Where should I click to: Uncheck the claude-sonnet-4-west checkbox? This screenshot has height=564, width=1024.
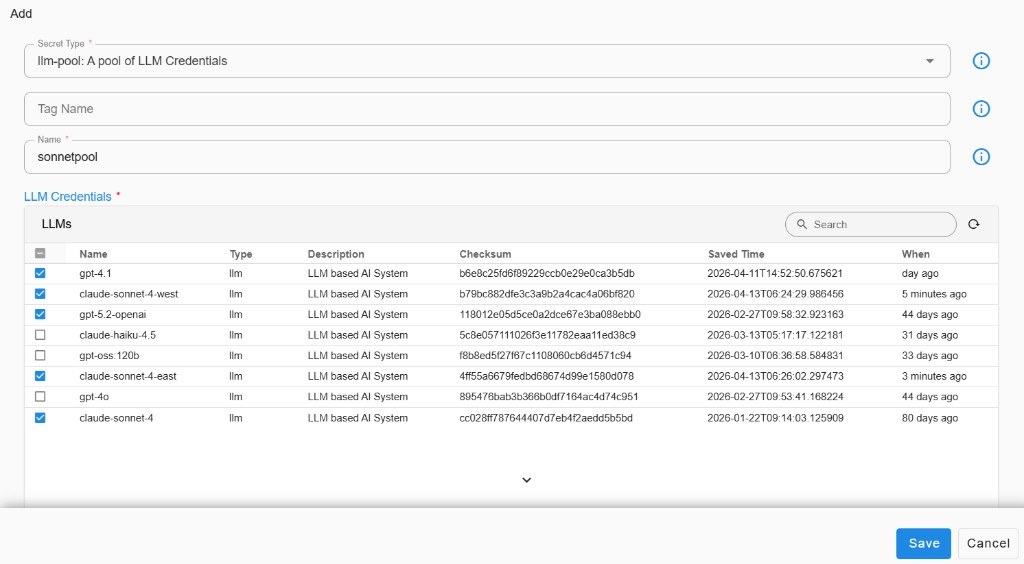(40, 294)
